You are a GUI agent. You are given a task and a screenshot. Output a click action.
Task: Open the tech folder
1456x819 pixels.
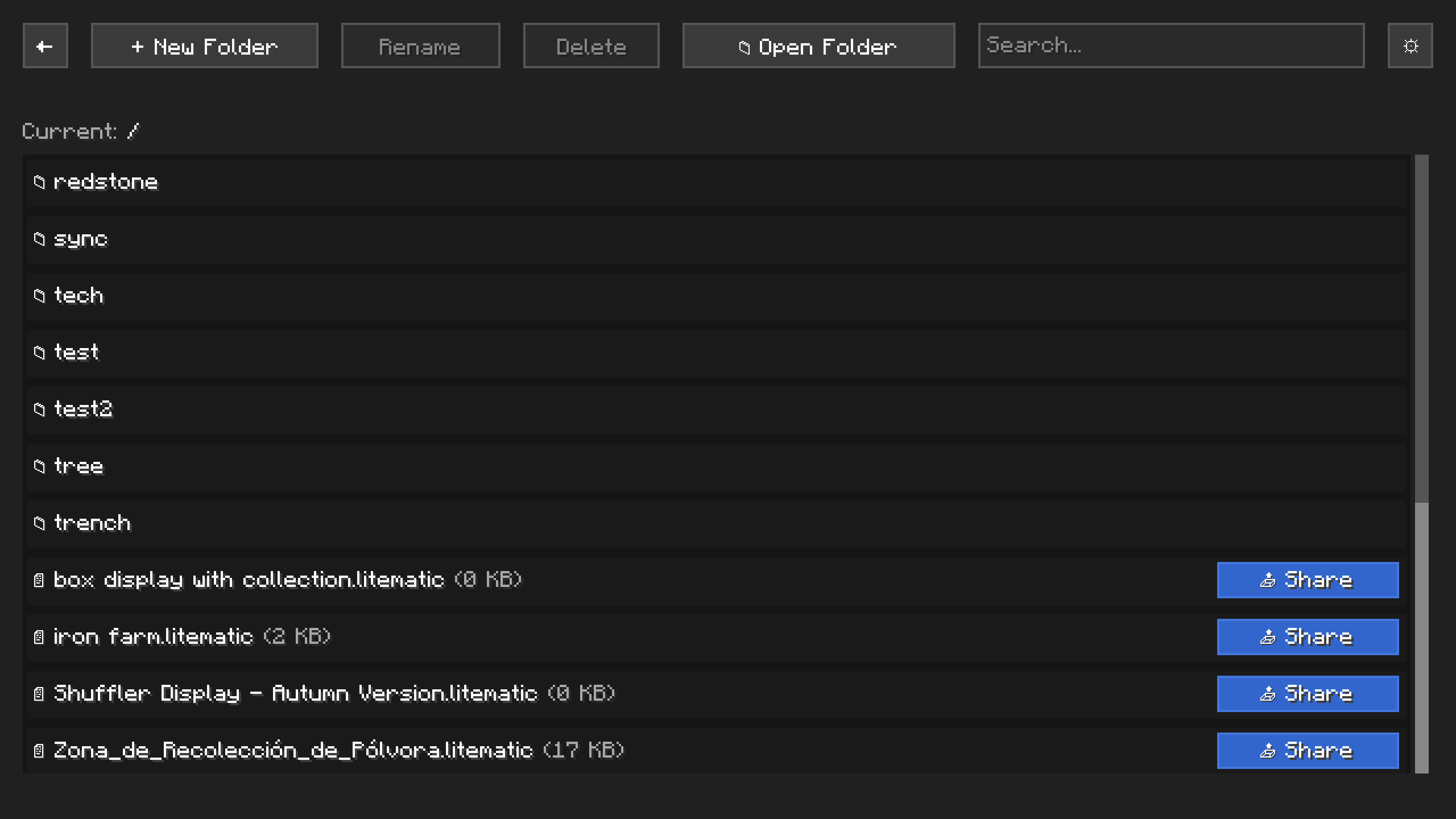pos(78,296)
